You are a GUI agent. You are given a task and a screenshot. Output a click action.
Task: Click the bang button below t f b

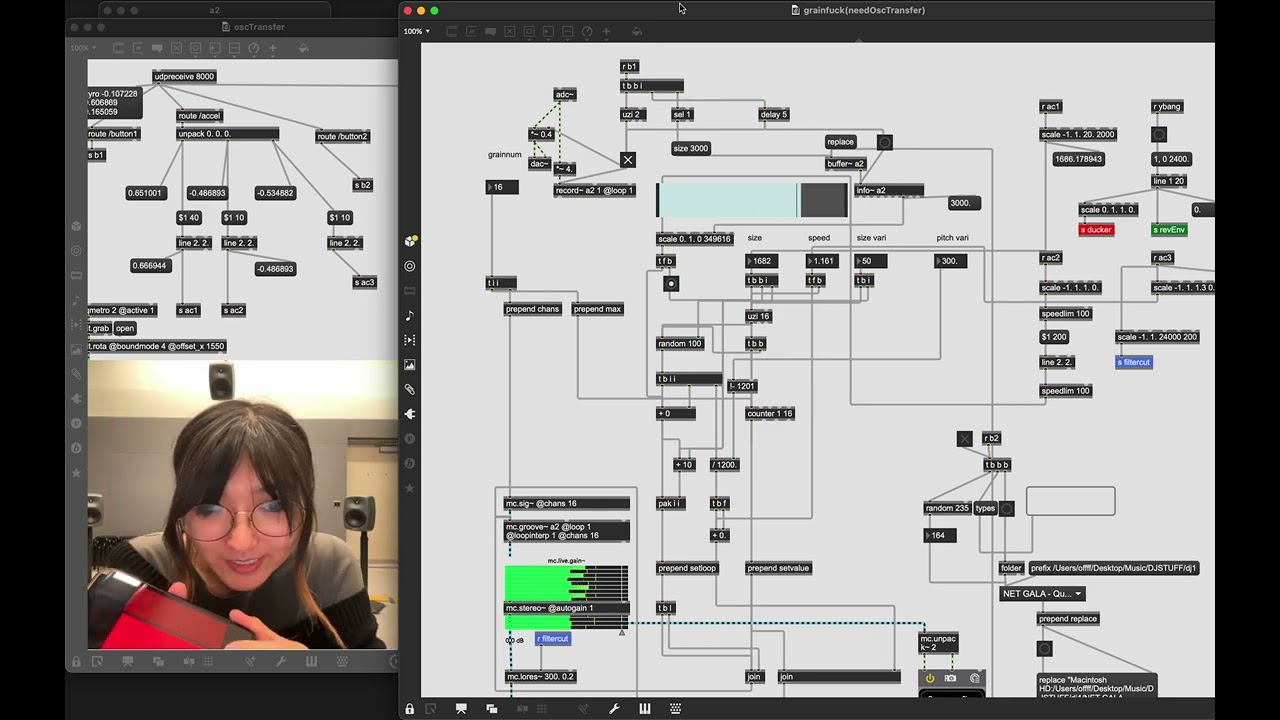[671, 284]
